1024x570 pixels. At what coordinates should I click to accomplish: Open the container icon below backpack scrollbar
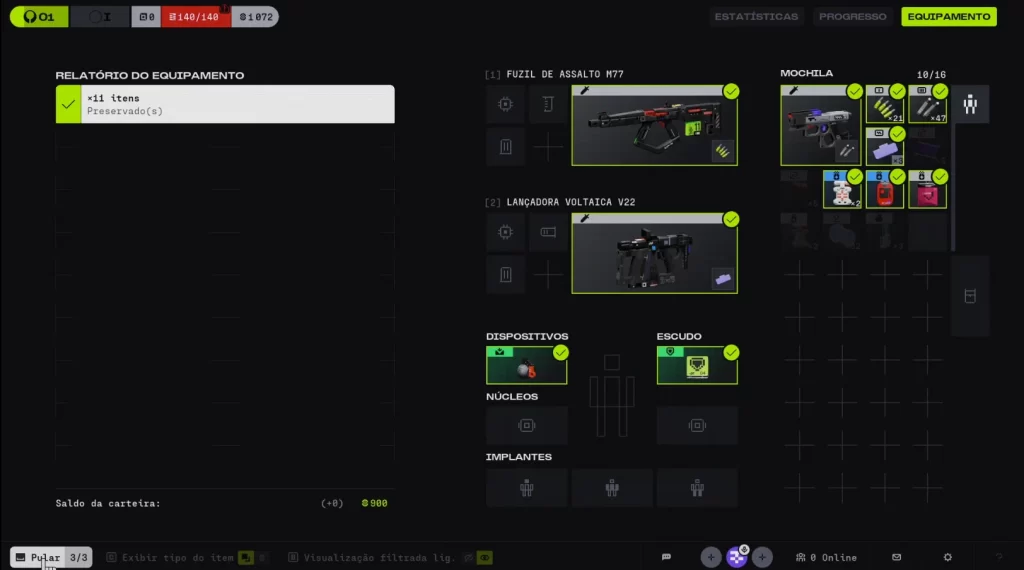(x=969, y=296)
